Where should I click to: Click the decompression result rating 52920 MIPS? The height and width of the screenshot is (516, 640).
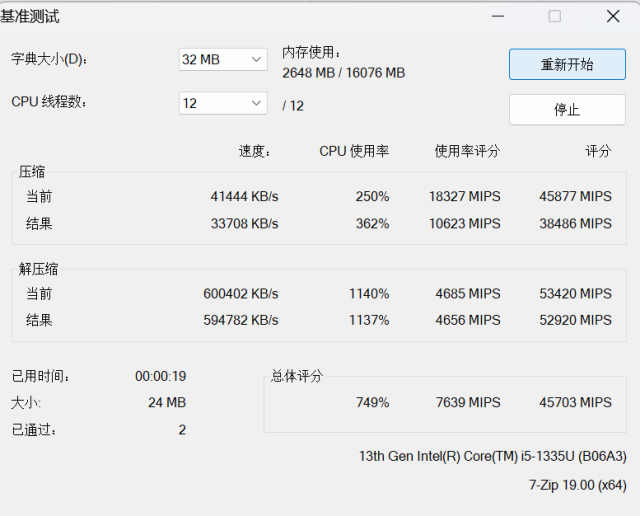(x=575, y=320)
